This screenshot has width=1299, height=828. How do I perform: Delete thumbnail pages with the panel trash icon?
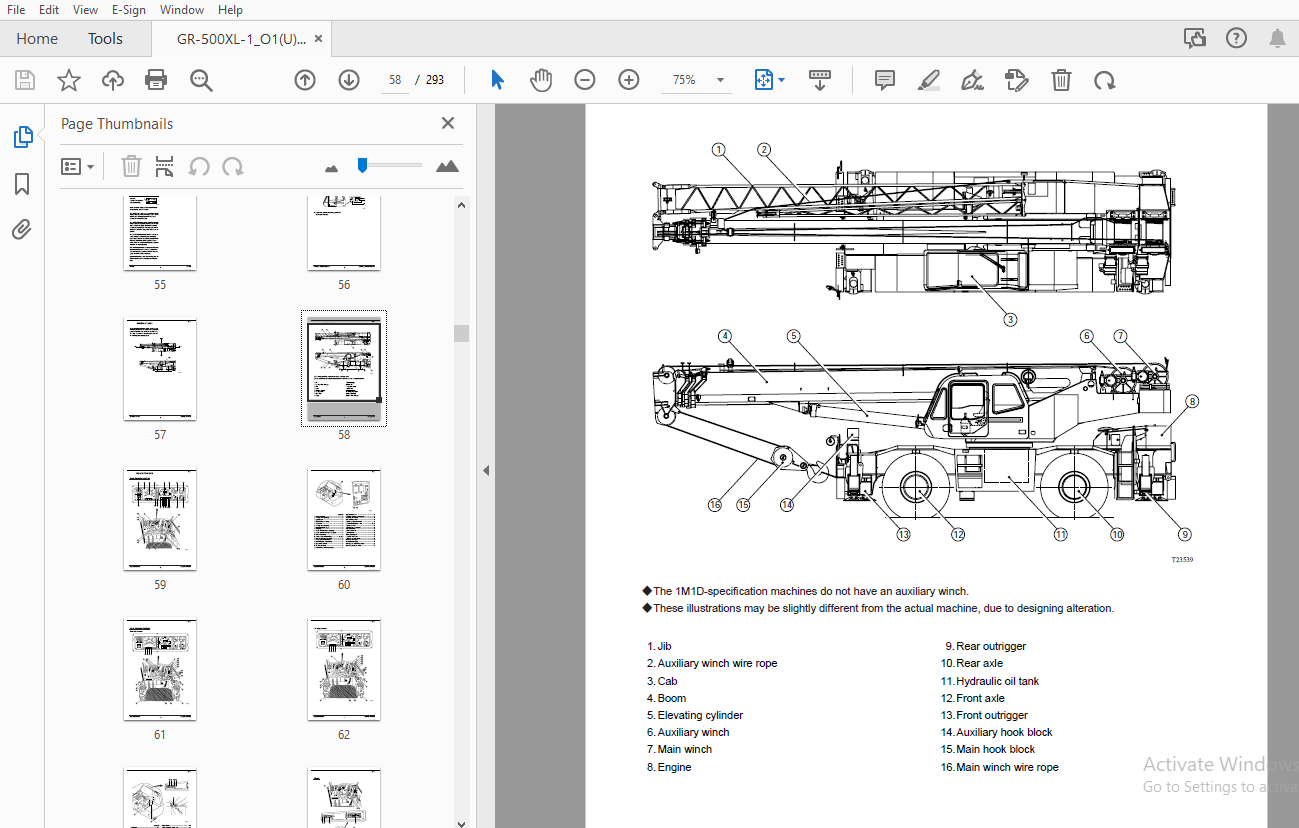click(131, 166)
